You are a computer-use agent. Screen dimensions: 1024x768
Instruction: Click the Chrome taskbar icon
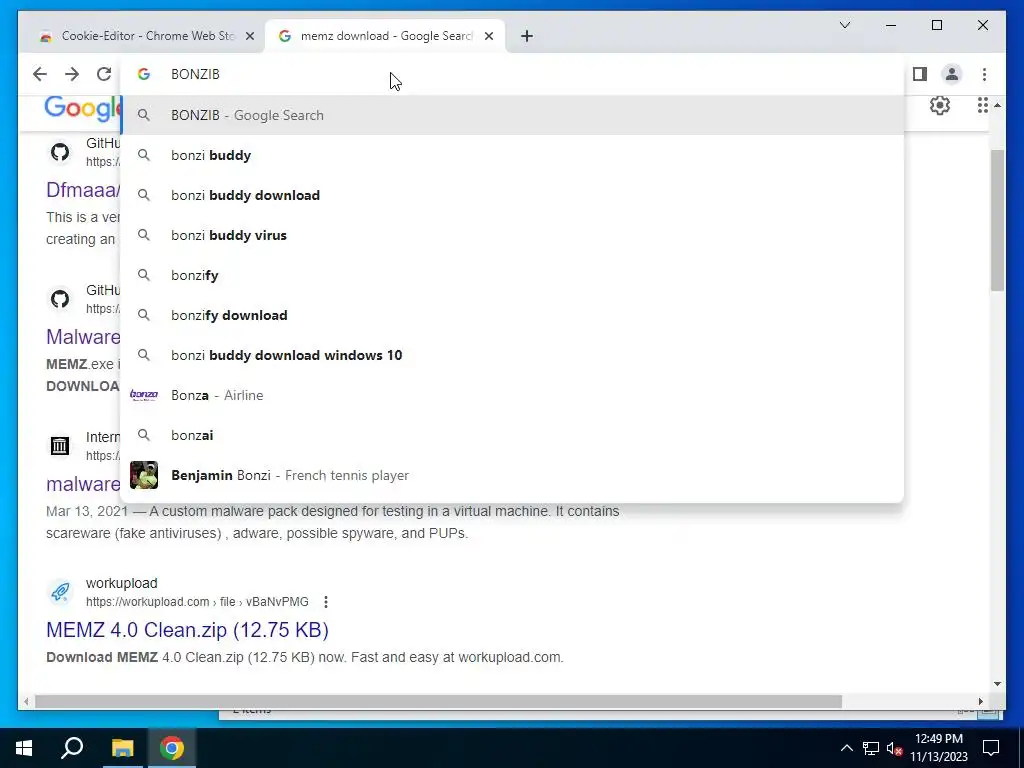172,748
